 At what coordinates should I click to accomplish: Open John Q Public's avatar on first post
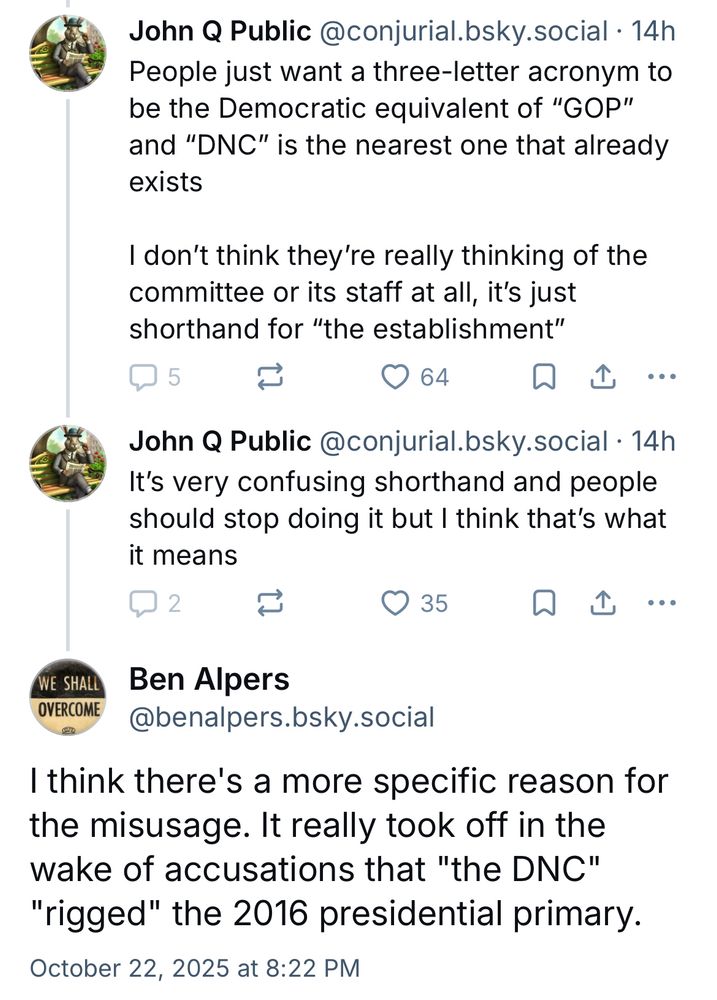(x=67, y=54)
